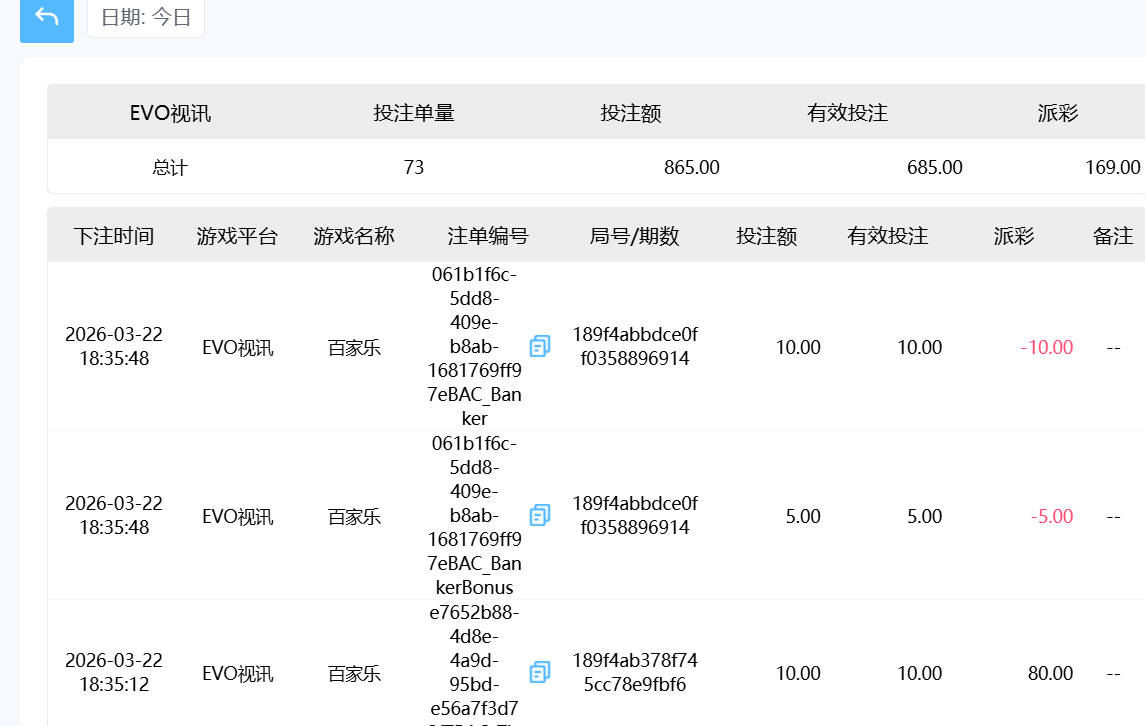
Task: Click the 投注单量 summary header
Action: coord(414,113)
